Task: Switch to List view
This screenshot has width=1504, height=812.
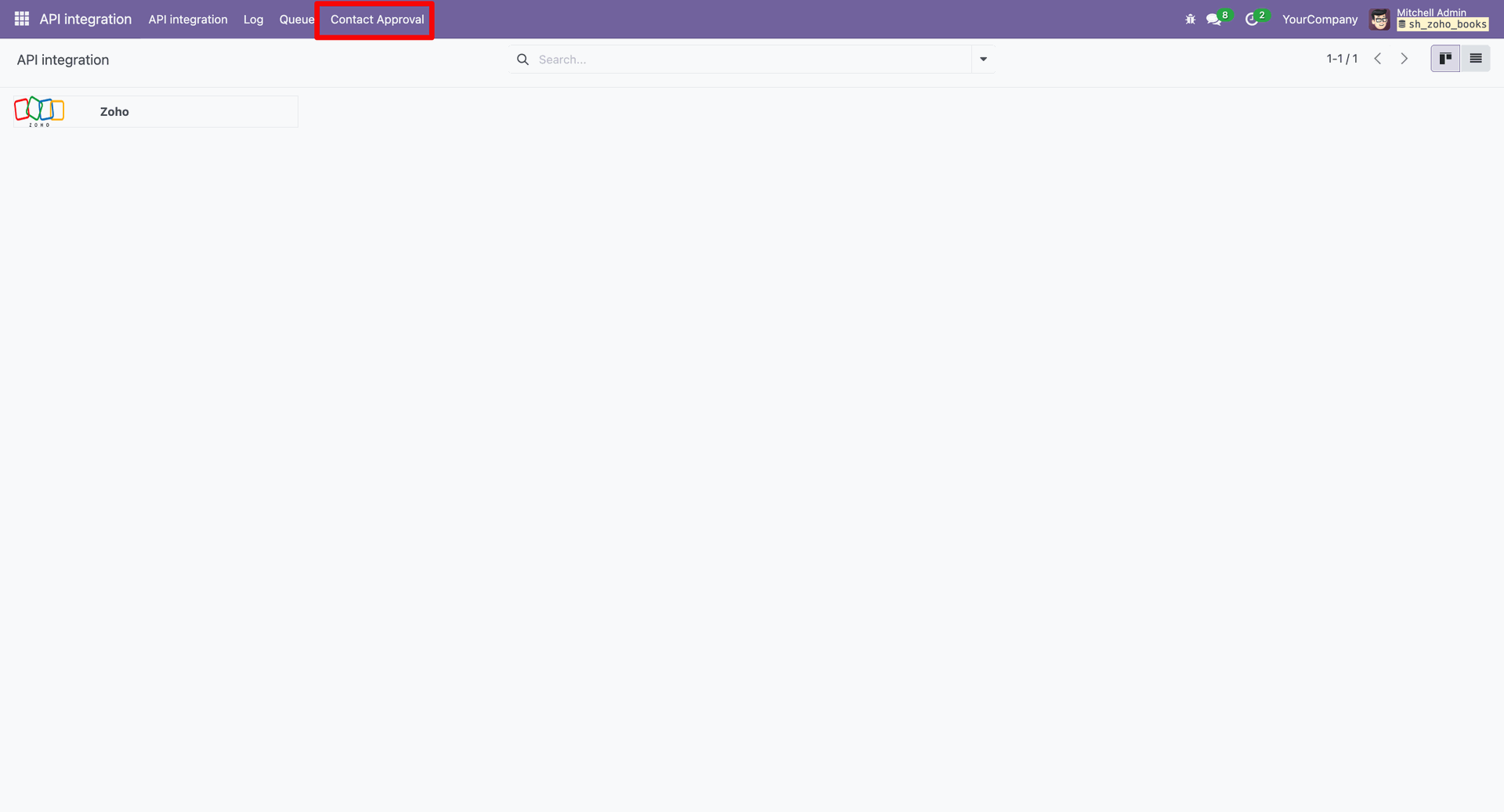Action: [1476, 59]
